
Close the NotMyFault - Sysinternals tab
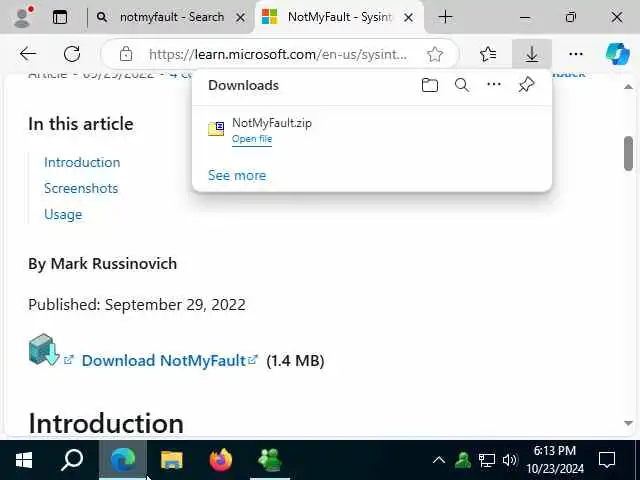point(408,18)
